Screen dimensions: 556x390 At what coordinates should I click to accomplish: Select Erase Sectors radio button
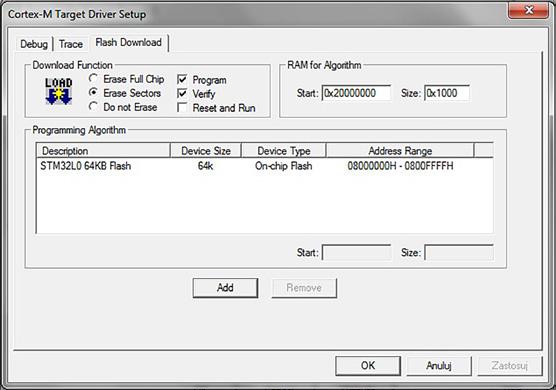(x=93, y=92)
